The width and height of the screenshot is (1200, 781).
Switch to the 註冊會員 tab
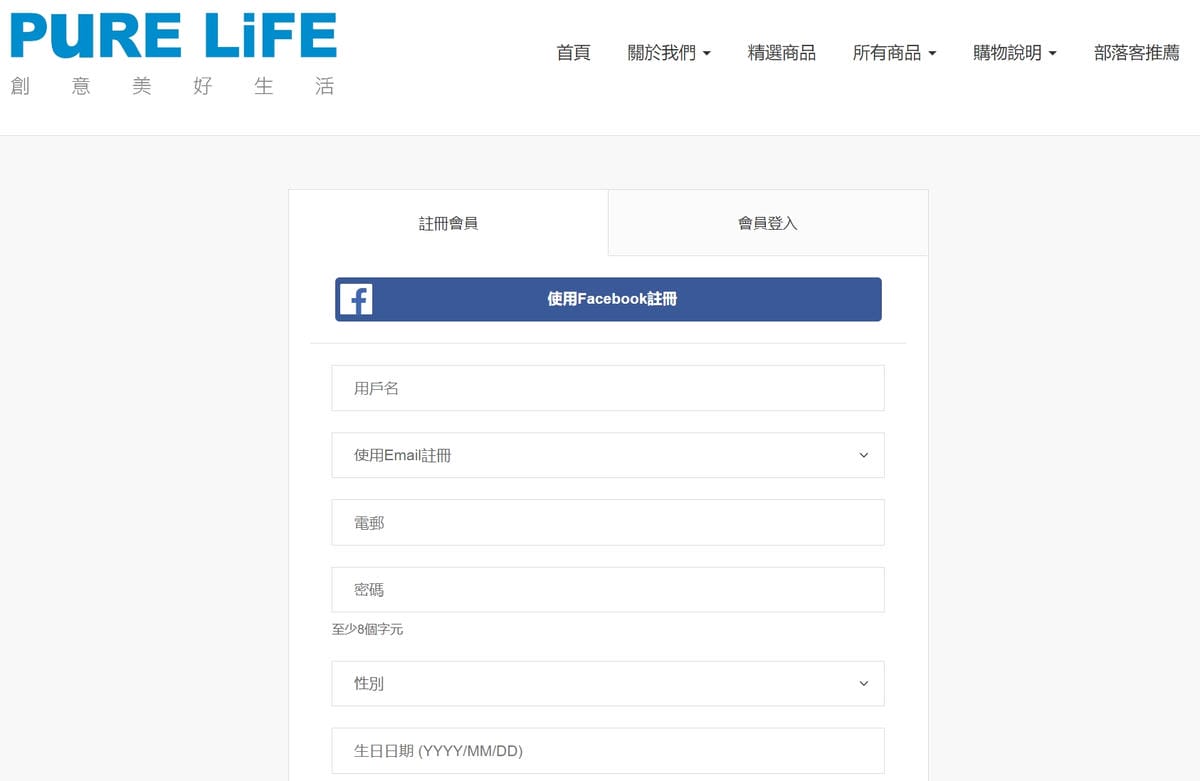tap(448, 223)
